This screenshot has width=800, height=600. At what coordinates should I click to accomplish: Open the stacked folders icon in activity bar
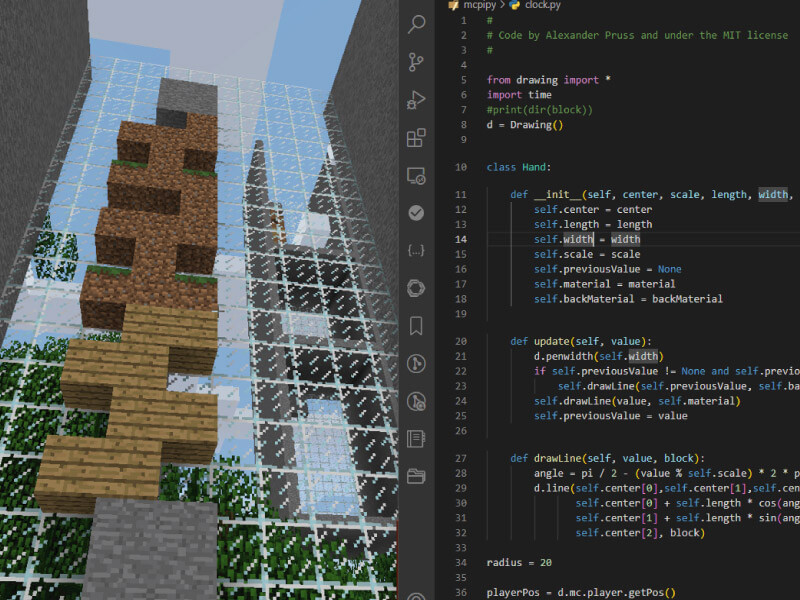coord(417,476)
